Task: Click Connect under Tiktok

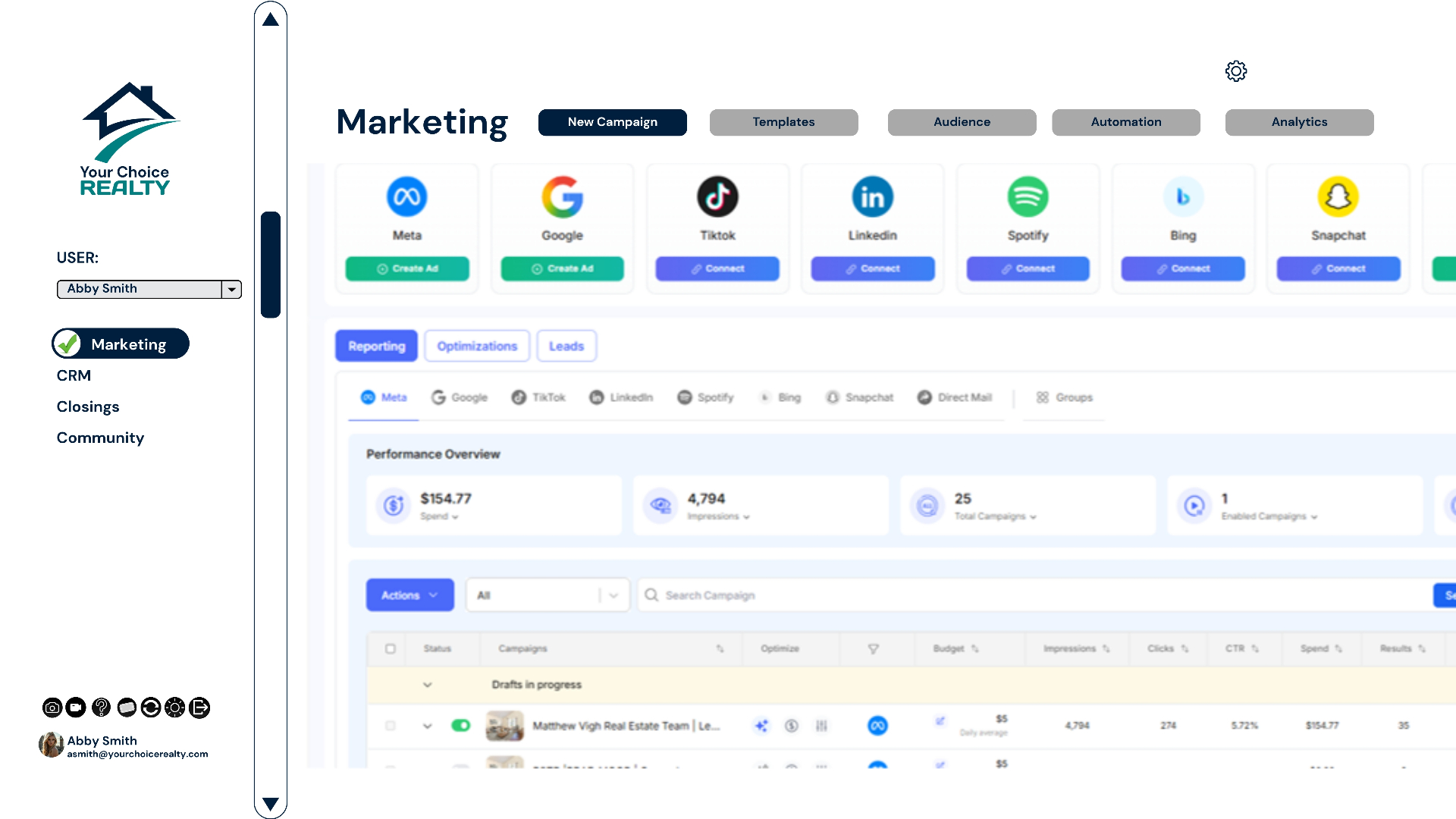Action: pos(717,268)
